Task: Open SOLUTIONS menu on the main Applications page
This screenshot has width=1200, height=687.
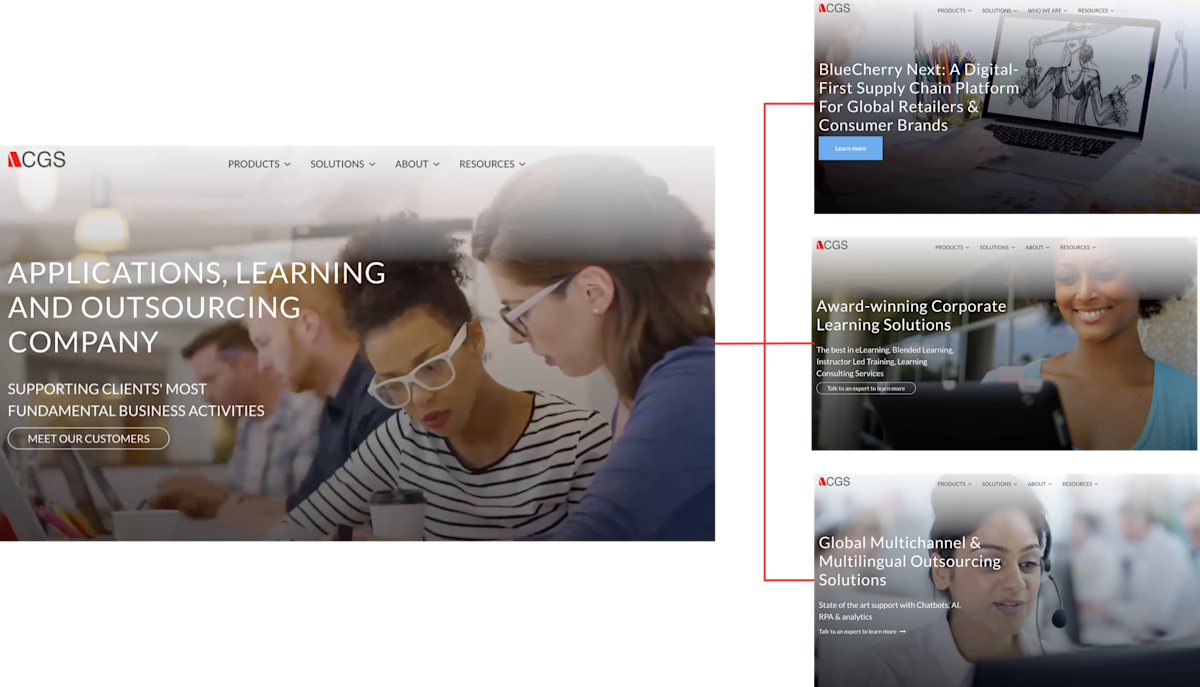Action: coord(343,164)
